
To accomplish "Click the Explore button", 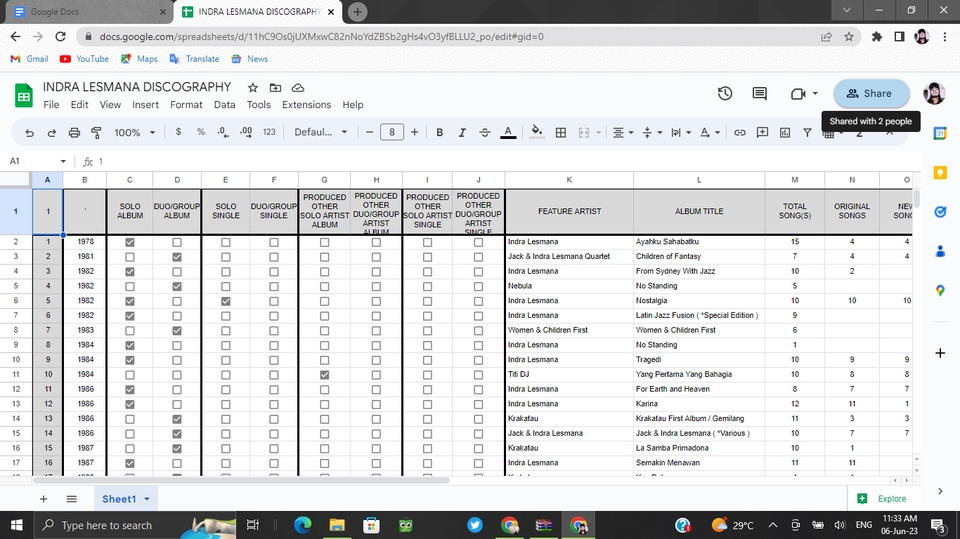I will [882, 499].
